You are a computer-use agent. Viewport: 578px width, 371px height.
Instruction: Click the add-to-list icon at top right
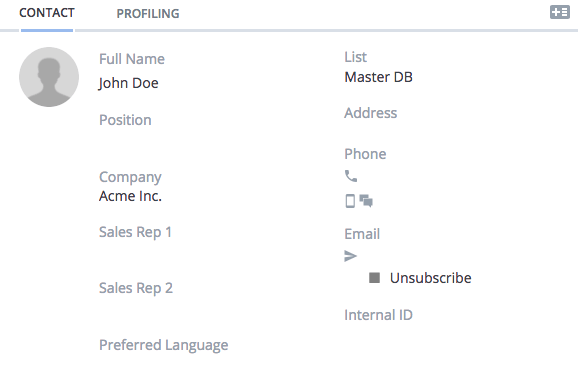(x=560, y=12)
